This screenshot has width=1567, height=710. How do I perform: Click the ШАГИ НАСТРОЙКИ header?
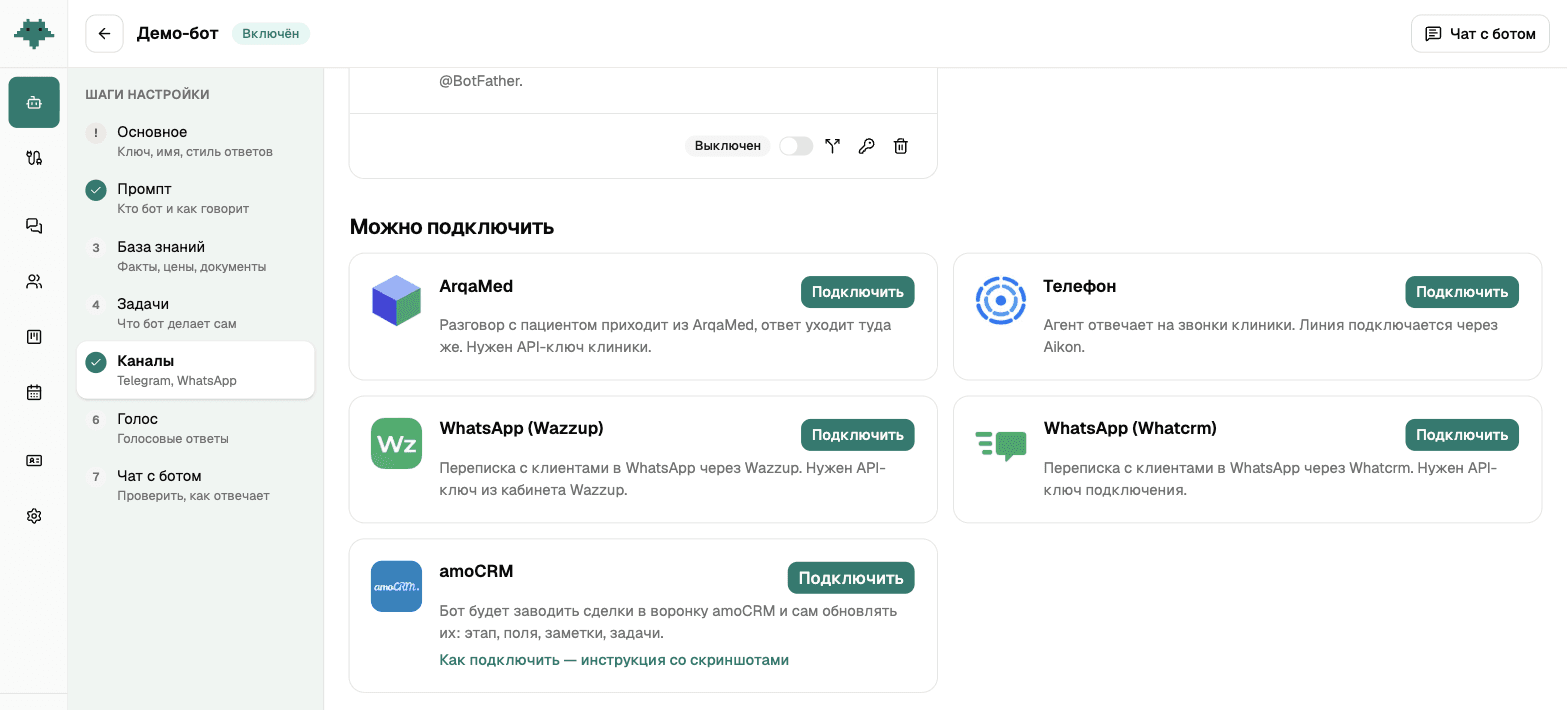(x=147, y=95)
